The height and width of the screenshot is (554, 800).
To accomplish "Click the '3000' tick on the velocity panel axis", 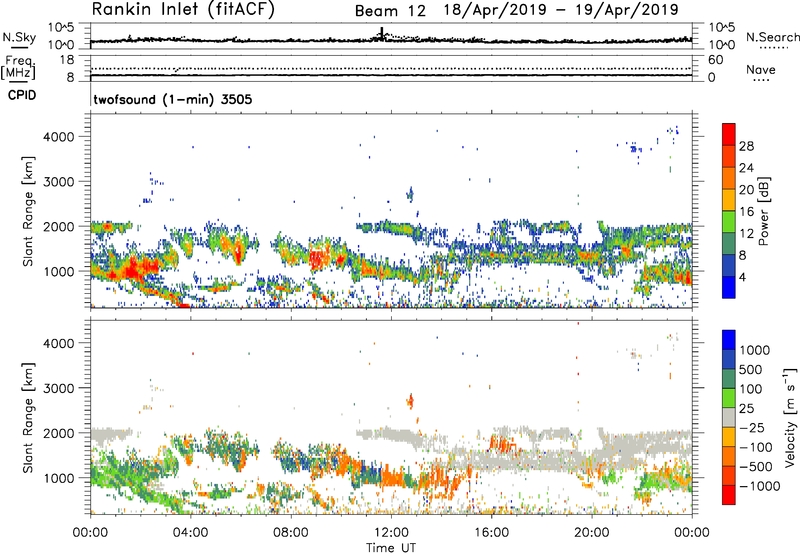I will (x=58, y=388).
